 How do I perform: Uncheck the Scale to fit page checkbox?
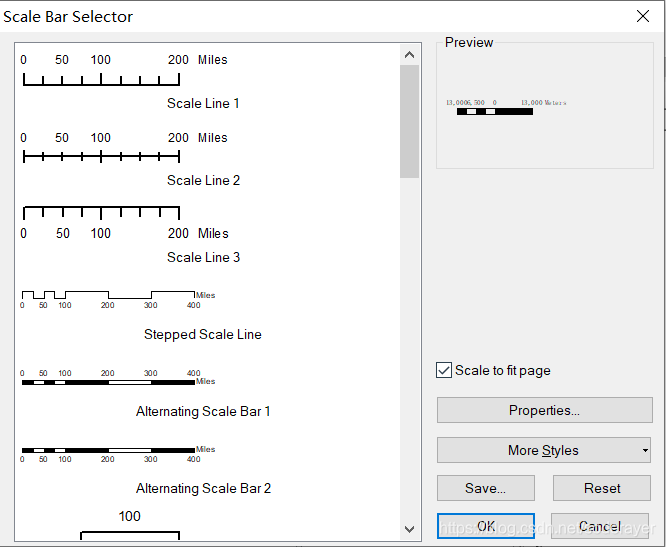444,370
